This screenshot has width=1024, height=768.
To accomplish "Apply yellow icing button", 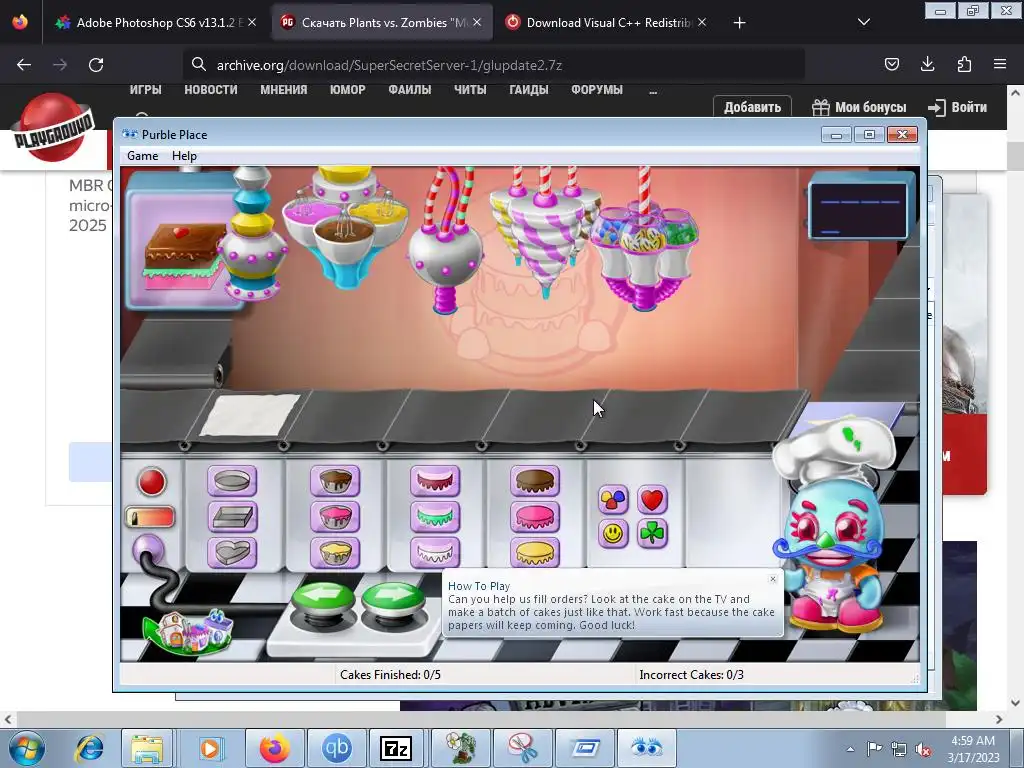I will 535,552.
